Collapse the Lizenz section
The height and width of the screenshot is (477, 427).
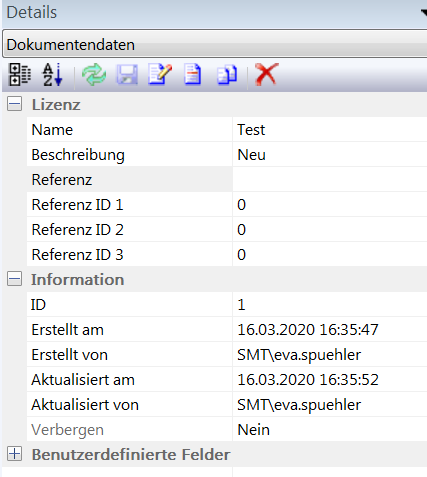15,104
